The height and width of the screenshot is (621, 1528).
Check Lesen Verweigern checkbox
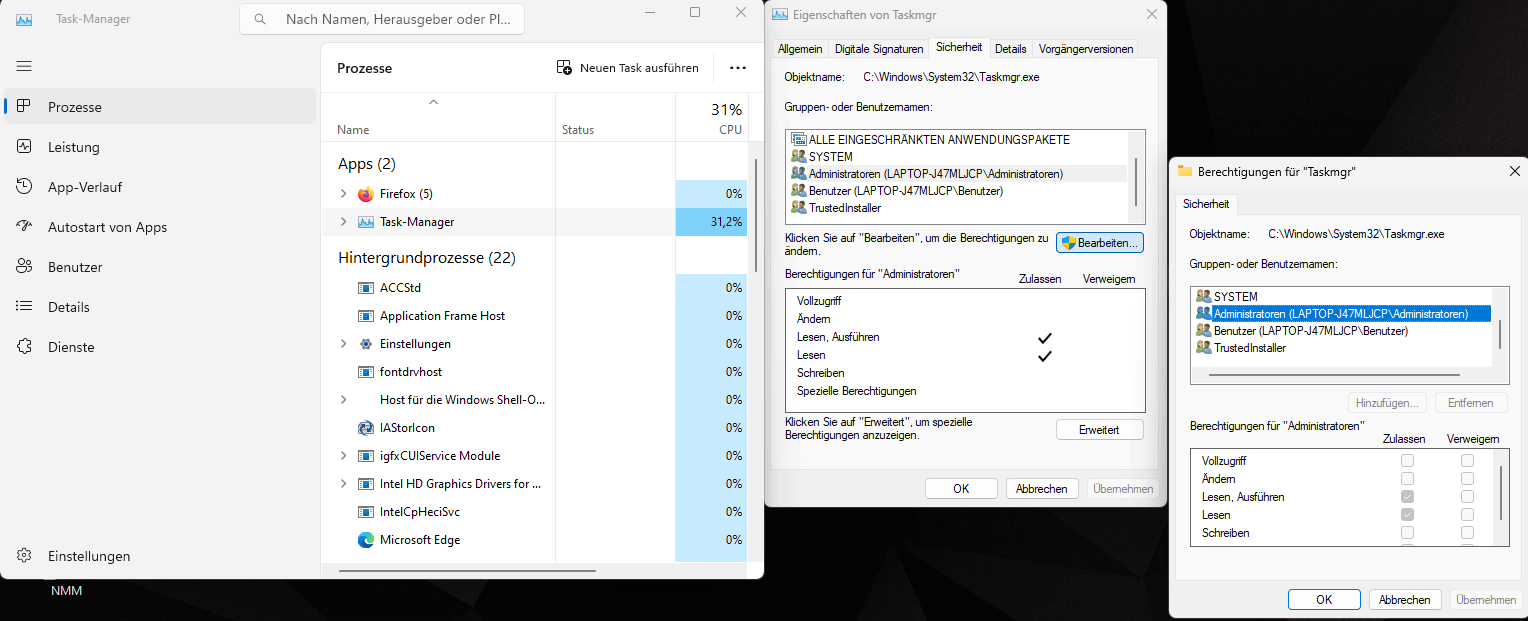click(1467, 515)
